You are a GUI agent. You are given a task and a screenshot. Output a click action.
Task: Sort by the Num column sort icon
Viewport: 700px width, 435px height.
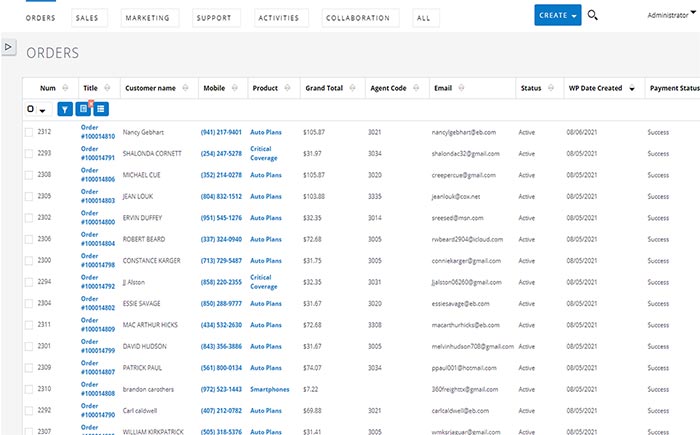[65, 88]
